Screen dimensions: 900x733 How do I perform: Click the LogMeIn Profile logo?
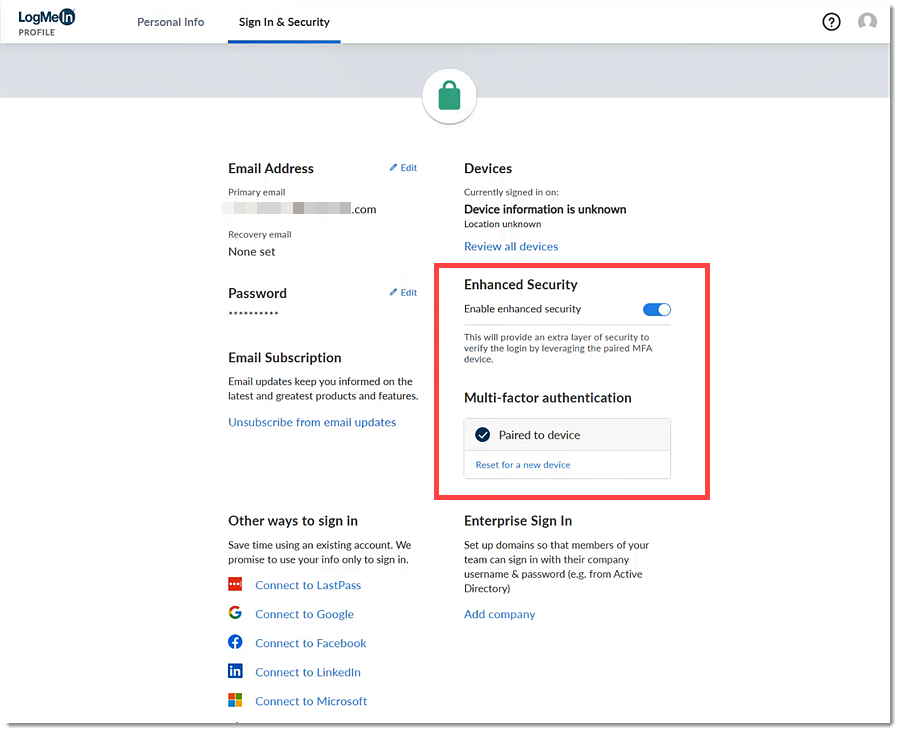coord(44,21)
